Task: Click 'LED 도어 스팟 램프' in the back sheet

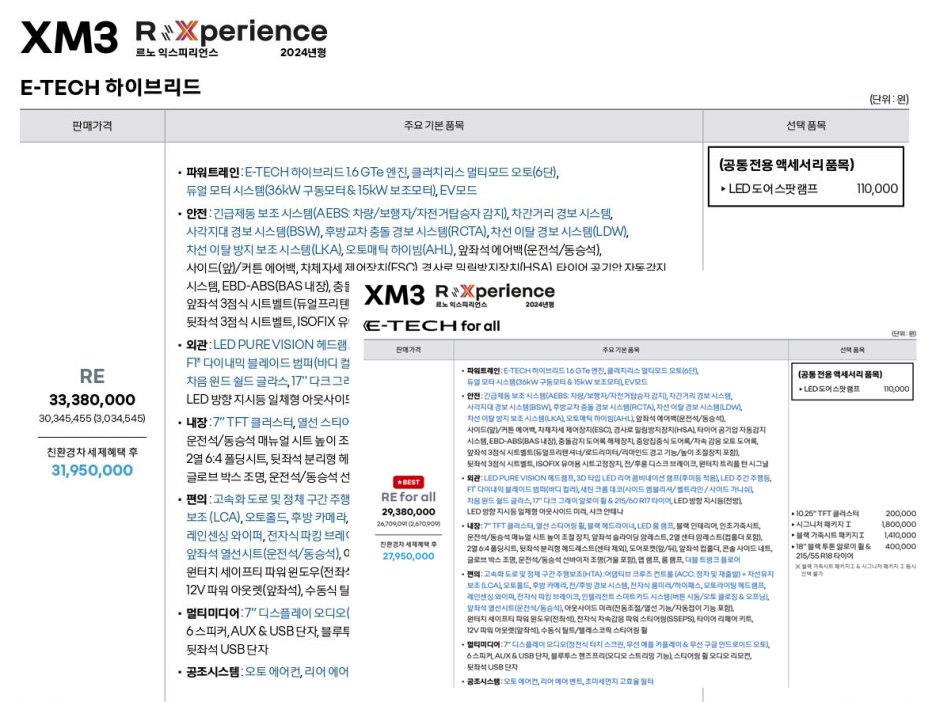Action: [x=773, y=189]
